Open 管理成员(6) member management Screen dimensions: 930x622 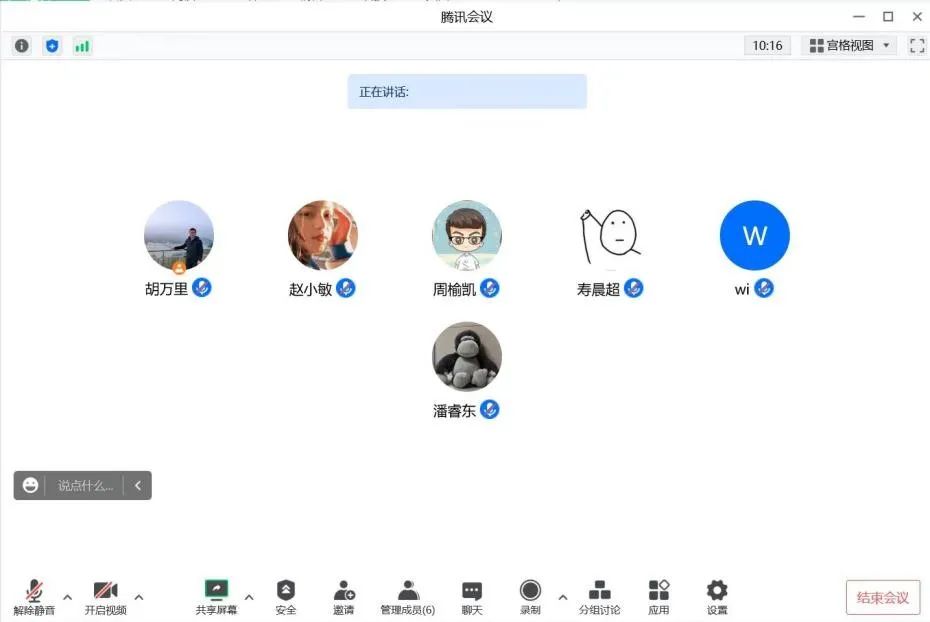pyautogui.click(x=408, y=597)
